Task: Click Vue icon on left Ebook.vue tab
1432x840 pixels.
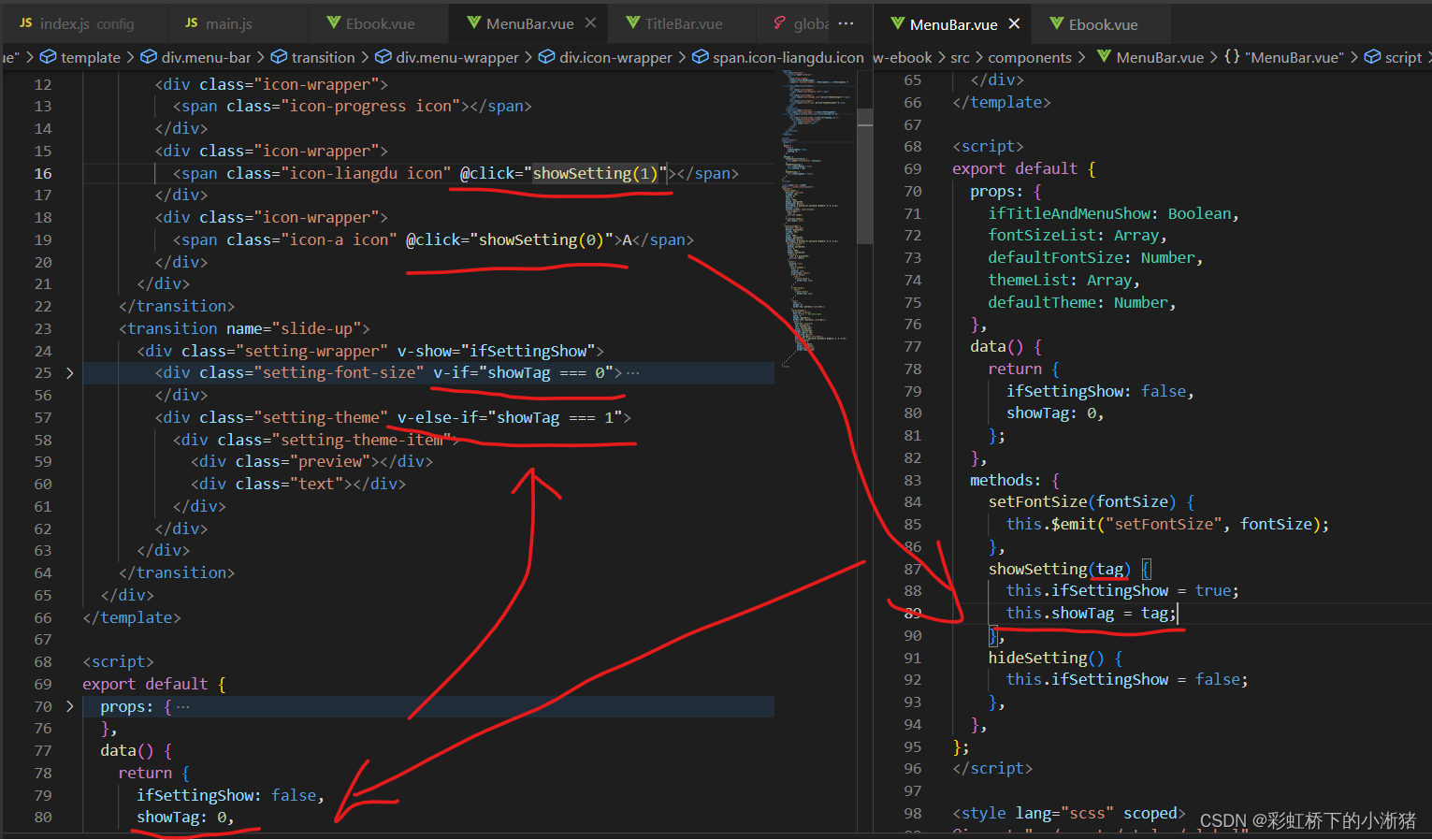Action: click(x=334, y=23)
